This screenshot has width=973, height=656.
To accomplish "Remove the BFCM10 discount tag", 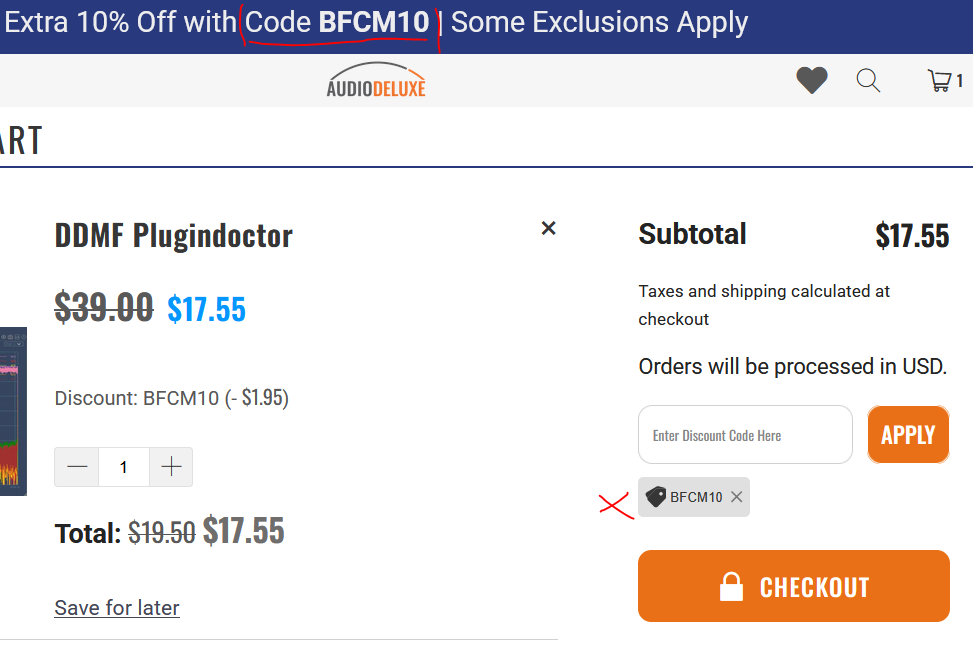I will 737,497.
